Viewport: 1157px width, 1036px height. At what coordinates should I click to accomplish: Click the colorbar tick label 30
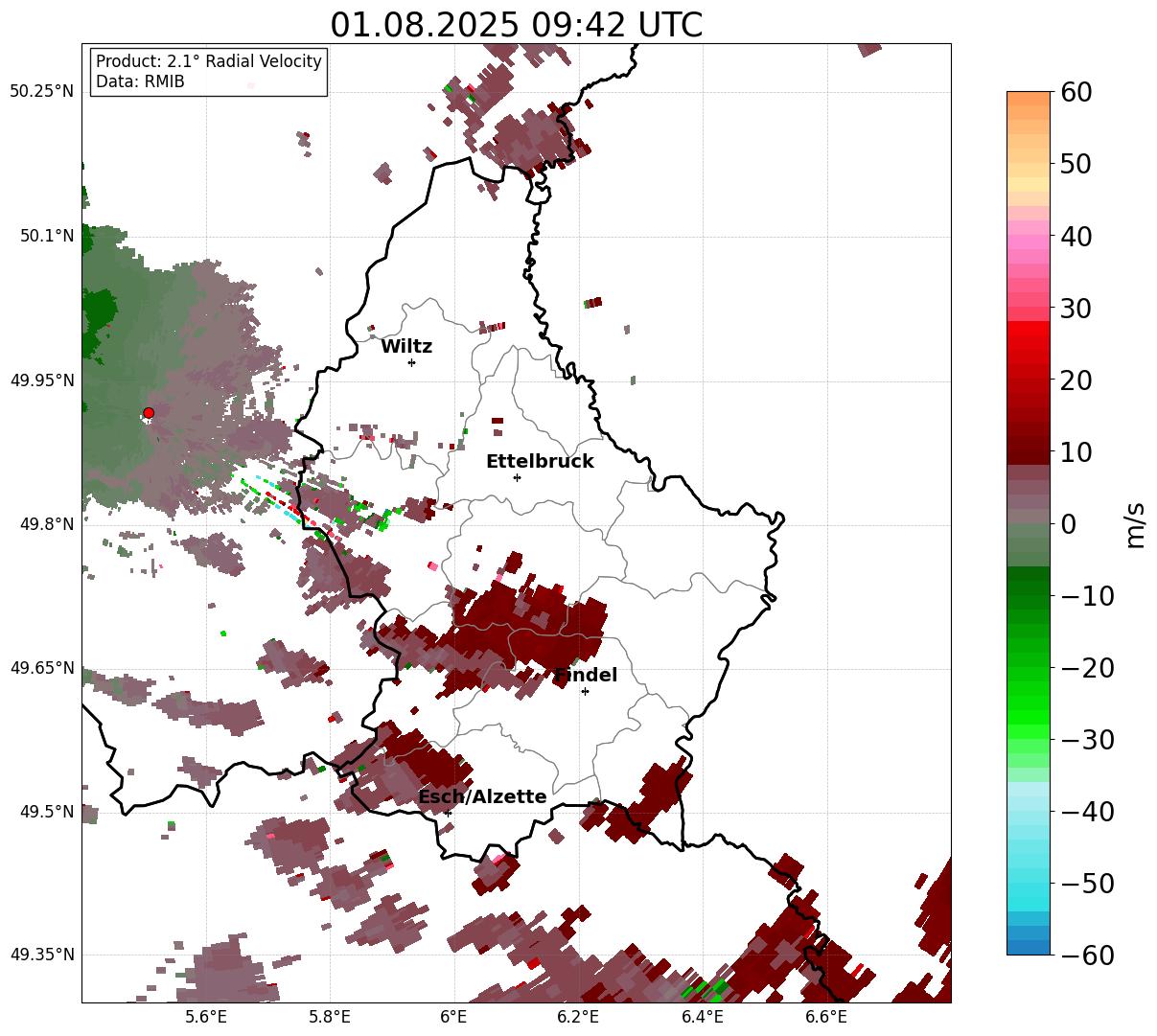click(1077, 309)
